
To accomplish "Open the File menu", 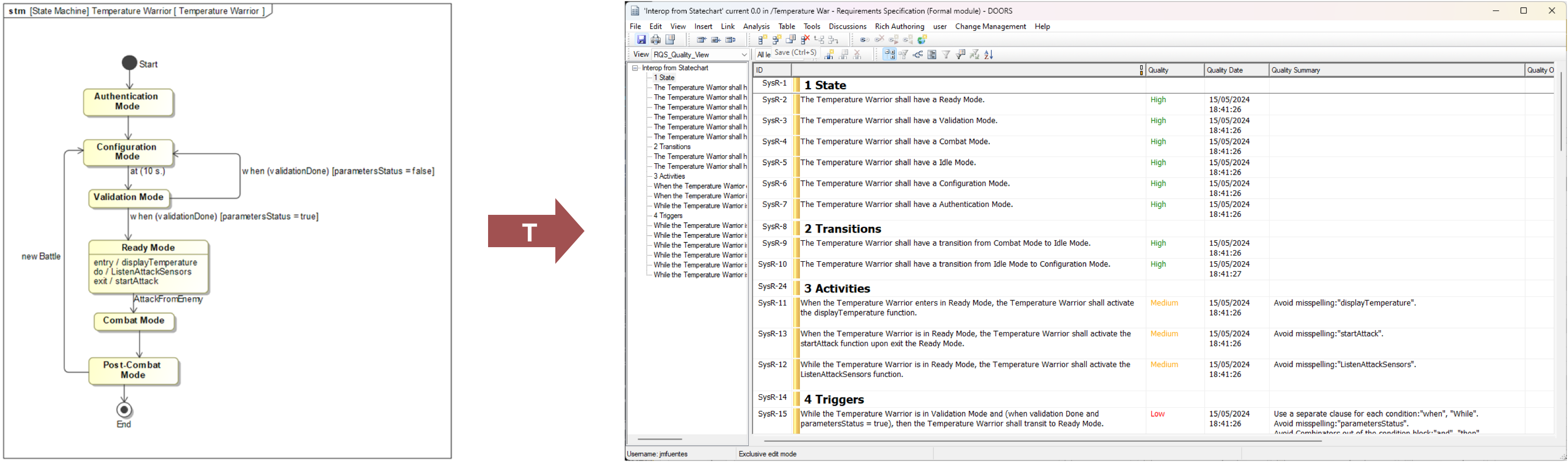I will (635, 27).
